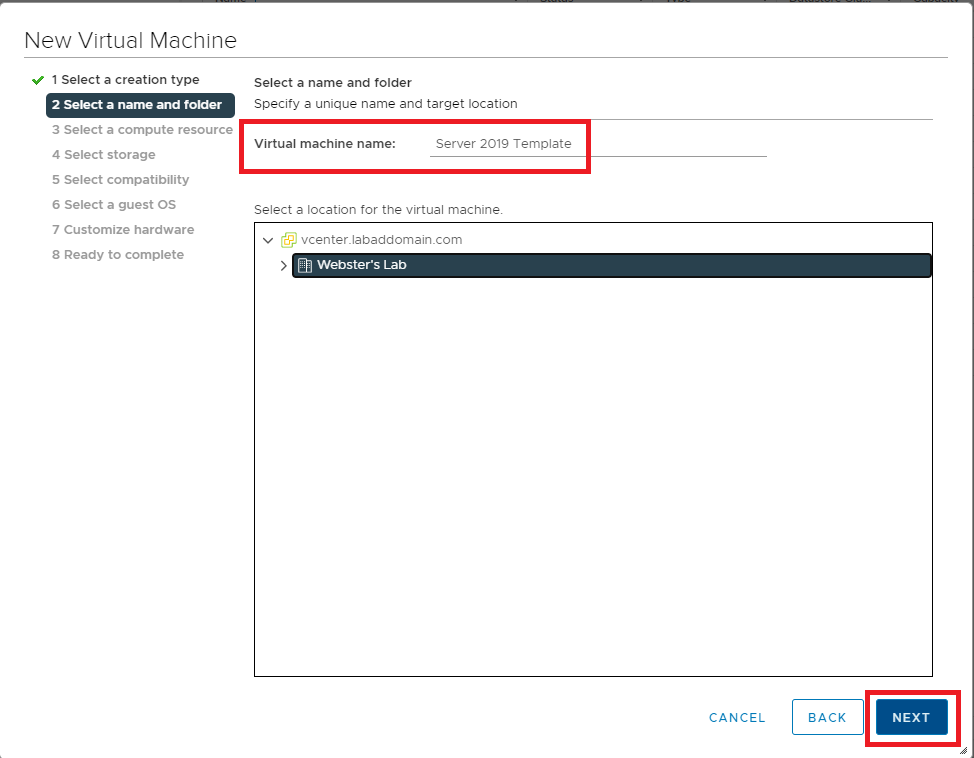Viewport: 974px width, 758px height.
Task: Jump to step 8 Ready to complete
Action: [x=117, y=255]
